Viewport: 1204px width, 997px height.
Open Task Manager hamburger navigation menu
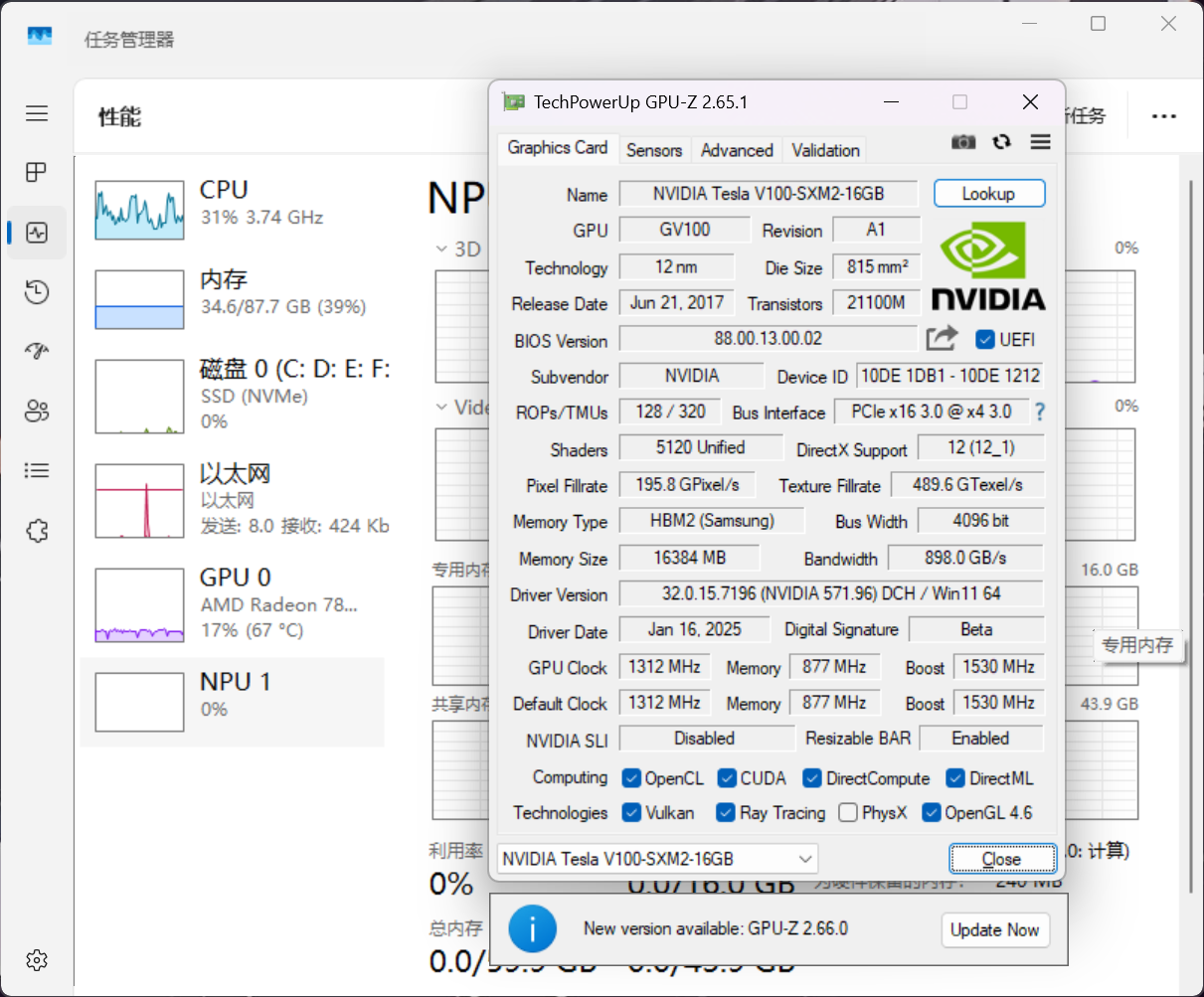[37, 113]
